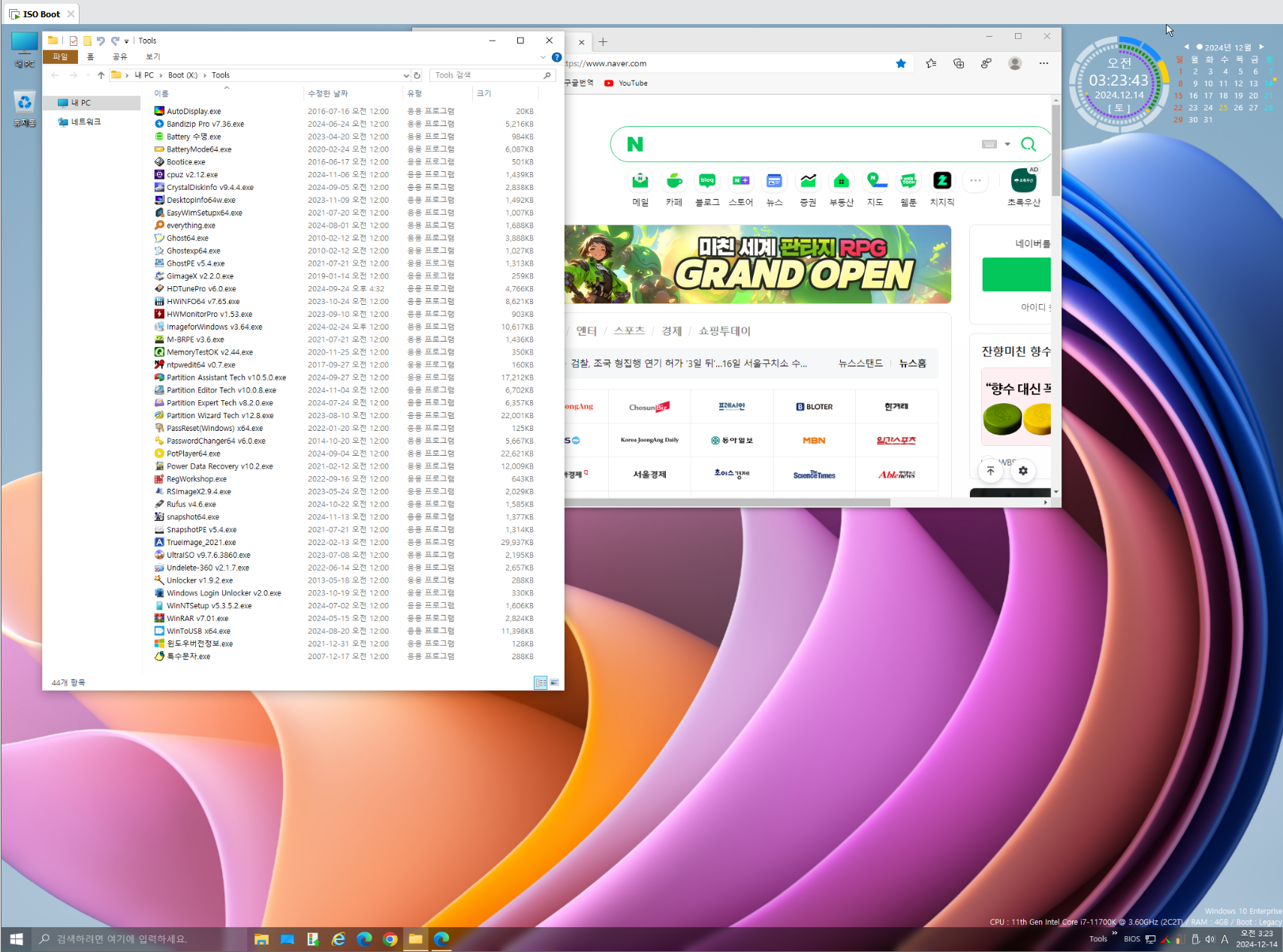Open the browser collections icon
This screenshot has width=1283, height=952.
[x=959, y=63]
